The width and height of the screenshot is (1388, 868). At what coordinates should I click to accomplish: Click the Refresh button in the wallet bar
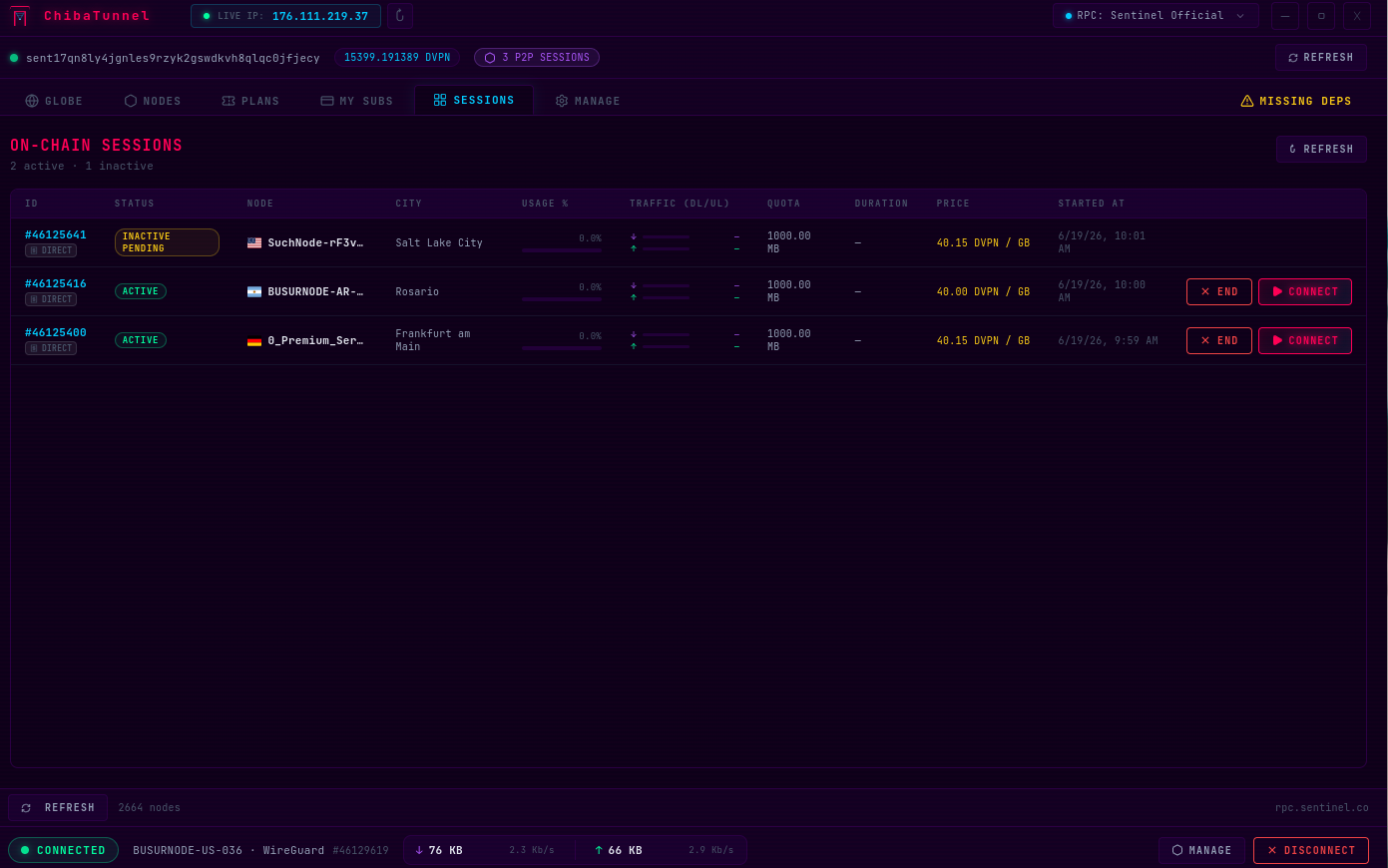coord(1320,58)
